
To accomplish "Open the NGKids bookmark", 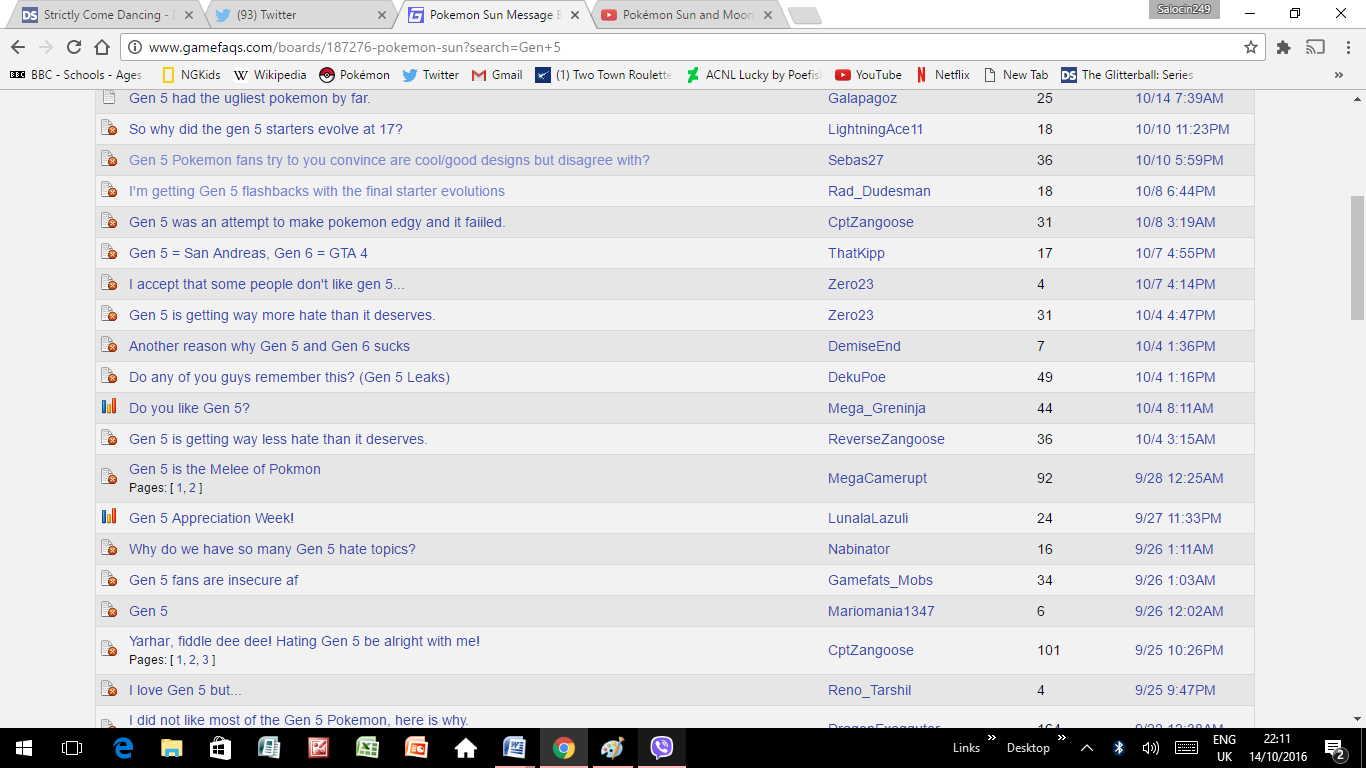I will click(191, 75).
